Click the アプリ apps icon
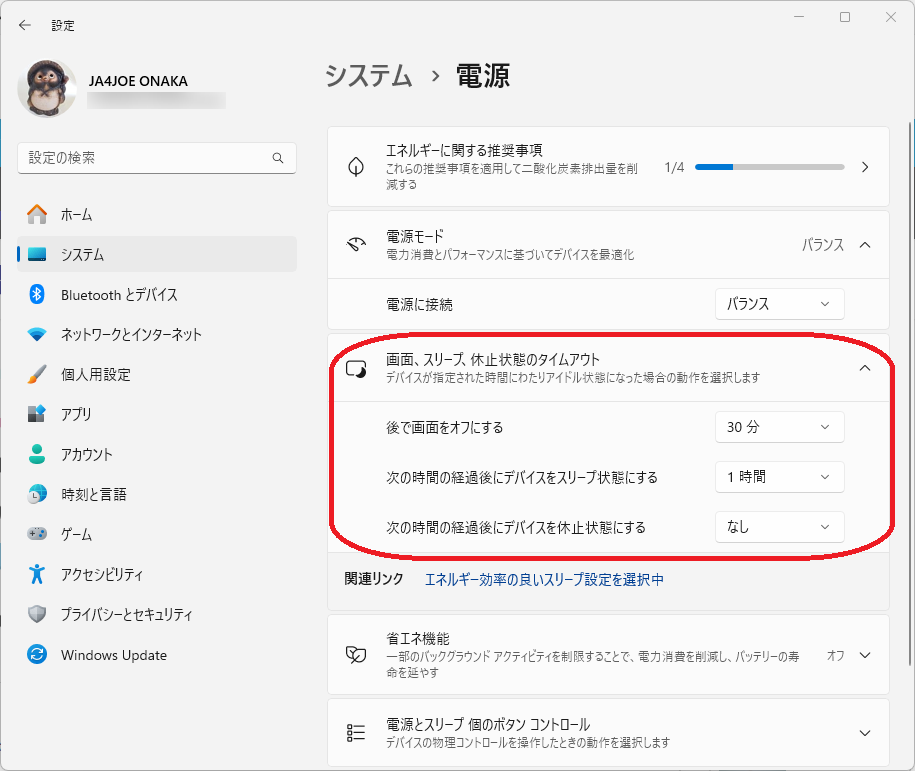Viewport: 915px width, 771px height. (37, 414)
